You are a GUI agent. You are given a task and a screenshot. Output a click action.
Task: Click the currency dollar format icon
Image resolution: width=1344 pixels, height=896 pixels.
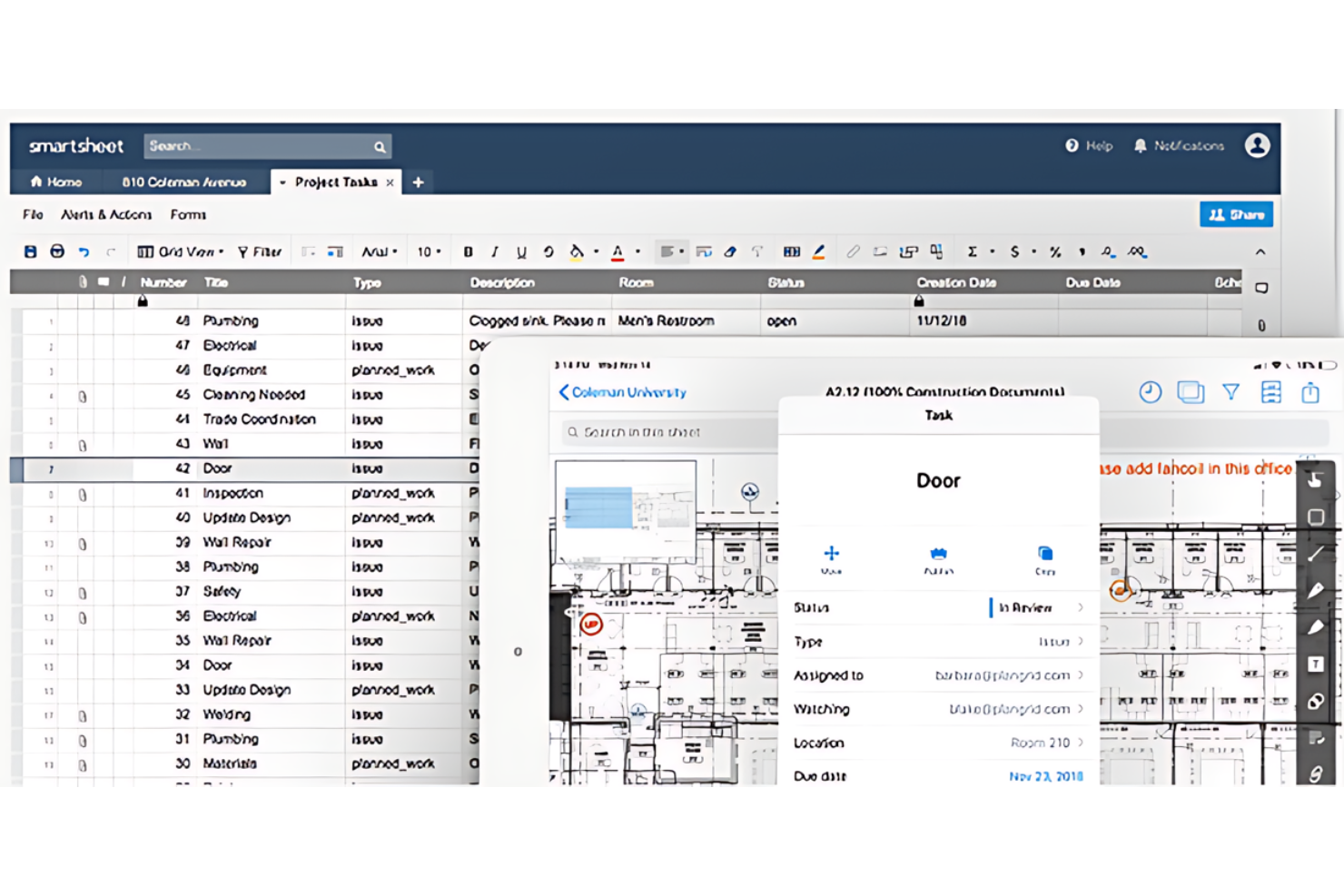coord(1014,252)
